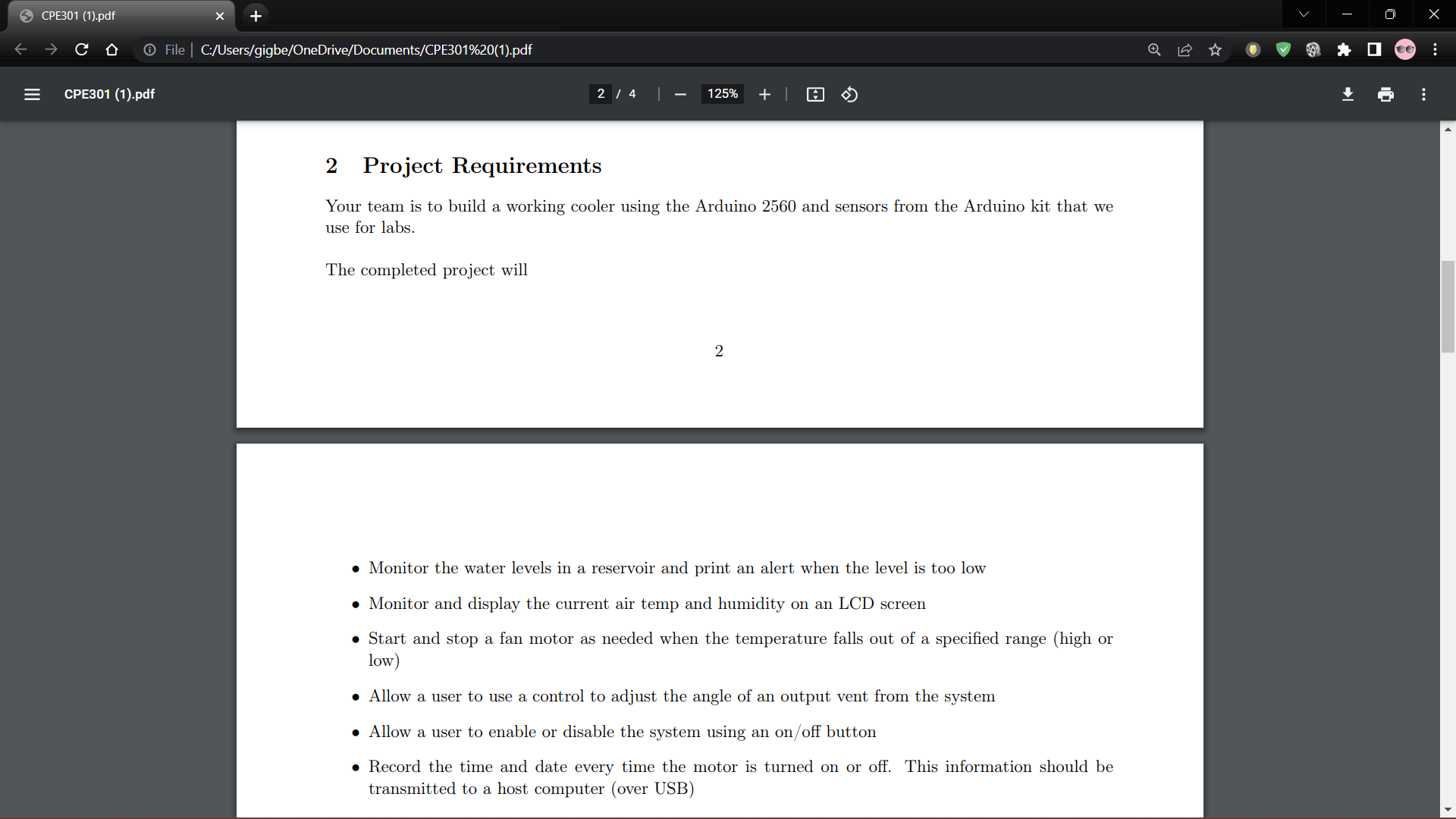This screenshot has height=819, width=1456.
Task: Select the CPE301 (1).pdf tab
Action: (x=114, y=16)
